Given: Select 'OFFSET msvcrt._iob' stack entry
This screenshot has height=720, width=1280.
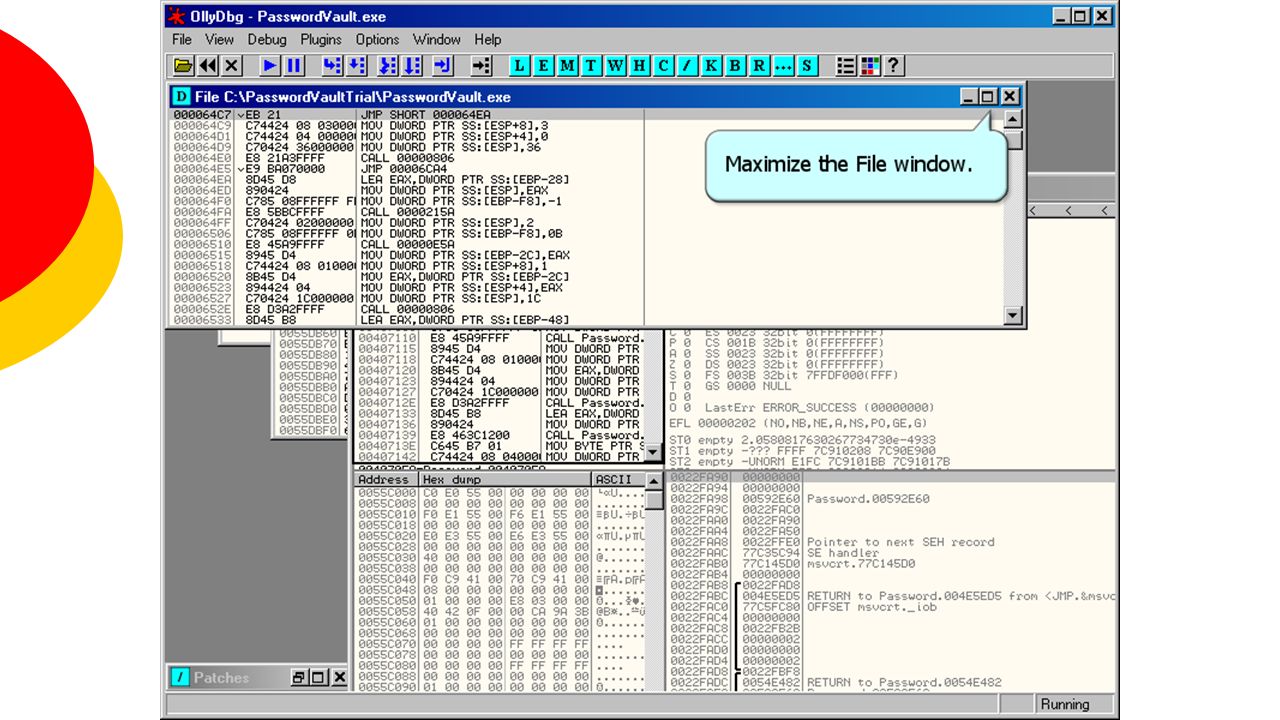Looking at the screenshot, I should 872,607.
